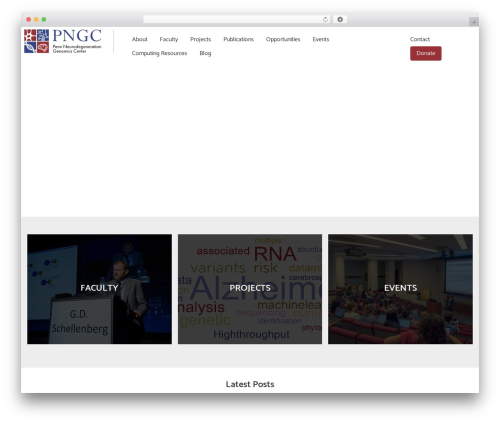Viewport: 500px width, 423px height.
Task: Open Computing Resources in navigation
Action: pyautogui.click(x=159, y=53)
